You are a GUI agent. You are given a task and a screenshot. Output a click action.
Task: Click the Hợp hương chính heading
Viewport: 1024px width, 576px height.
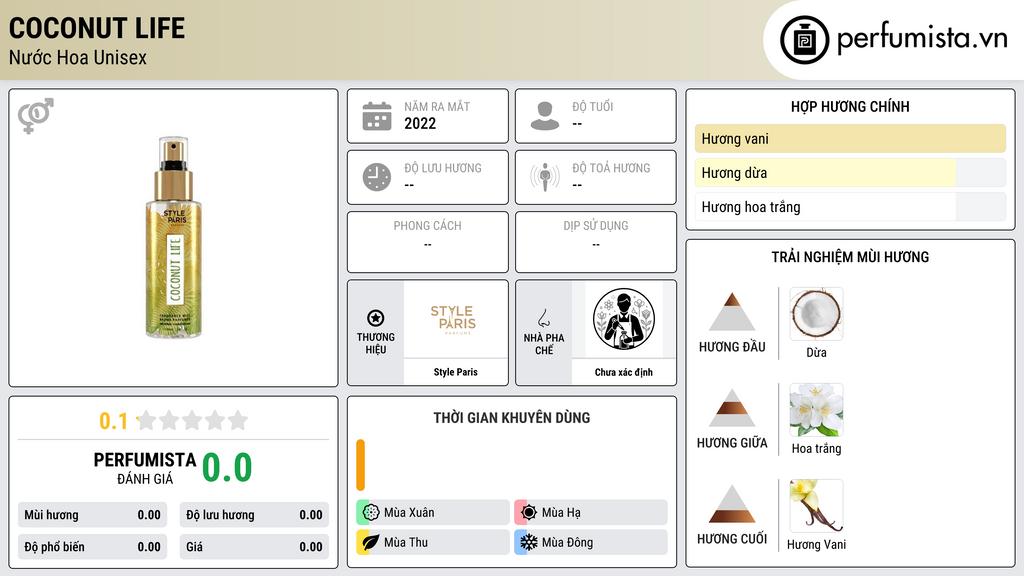[850, 106]
